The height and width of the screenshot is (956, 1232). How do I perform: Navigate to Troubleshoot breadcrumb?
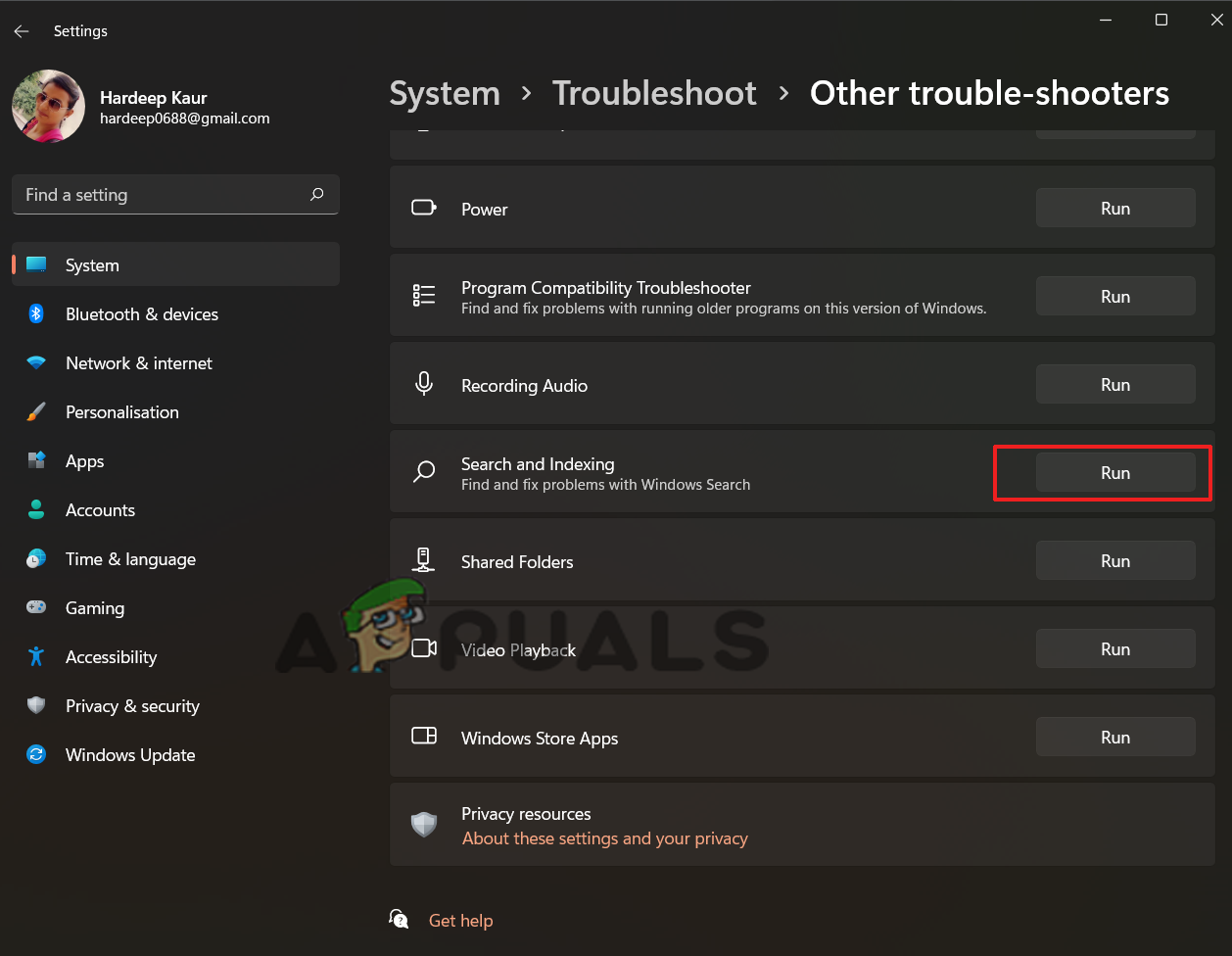point(654,93)
